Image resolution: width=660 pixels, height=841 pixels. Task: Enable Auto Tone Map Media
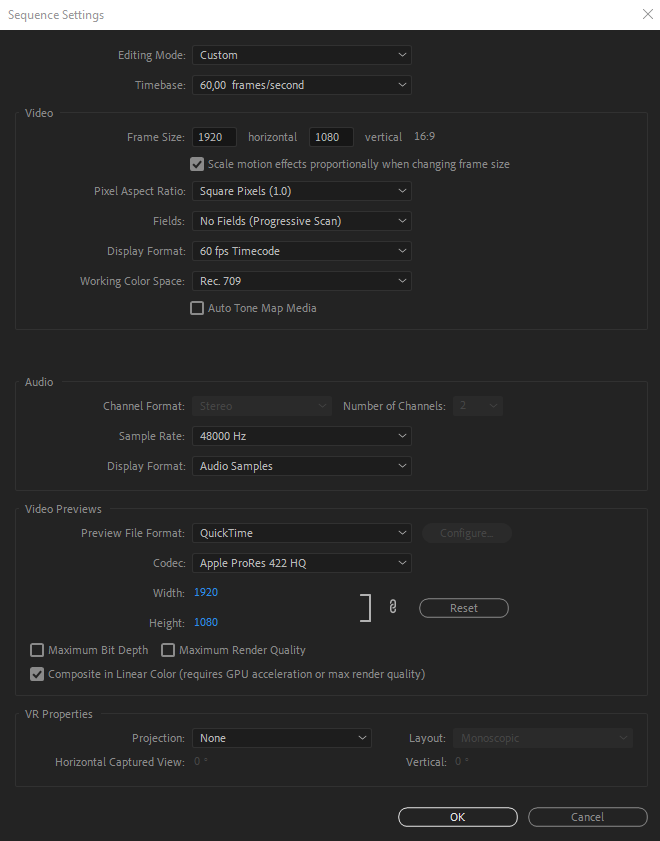tap(197, 308)
